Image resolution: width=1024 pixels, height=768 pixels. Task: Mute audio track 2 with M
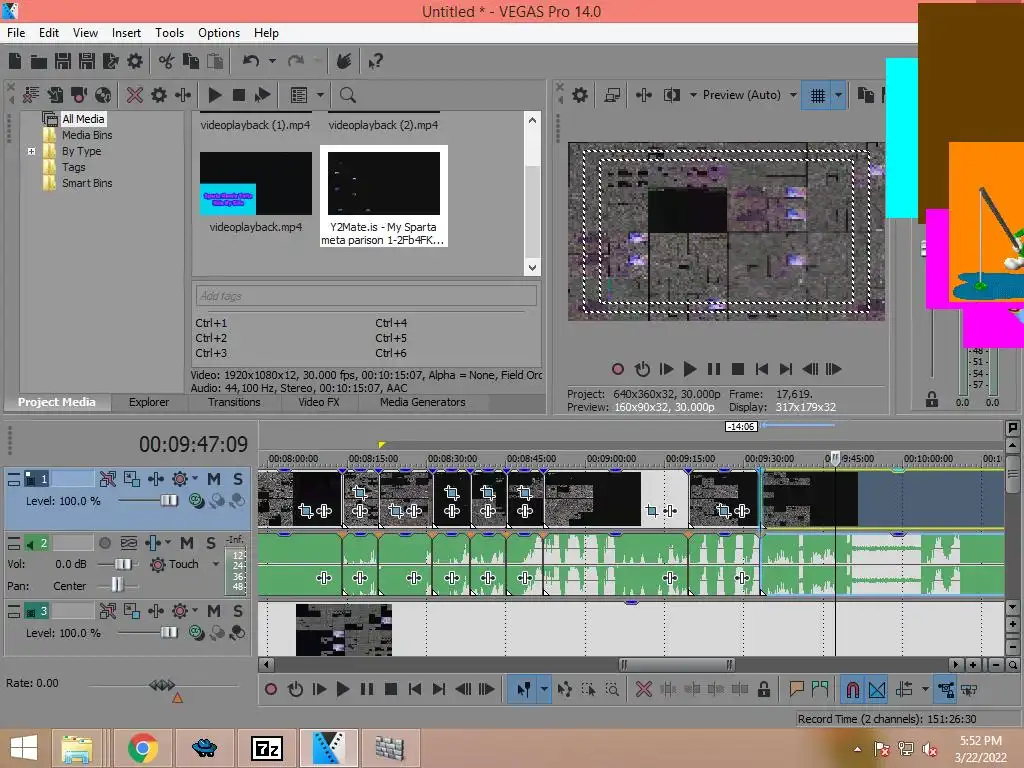tap(187, 543)
